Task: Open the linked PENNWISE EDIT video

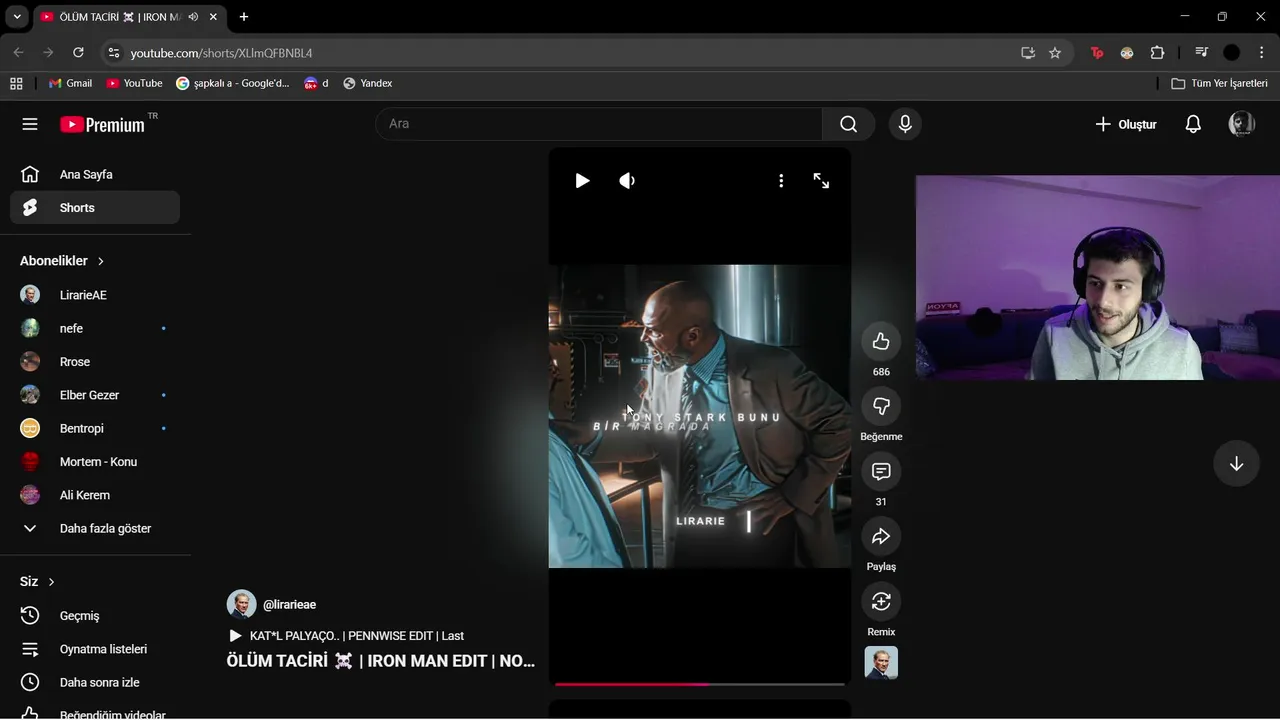Action: tap(346, 636)
